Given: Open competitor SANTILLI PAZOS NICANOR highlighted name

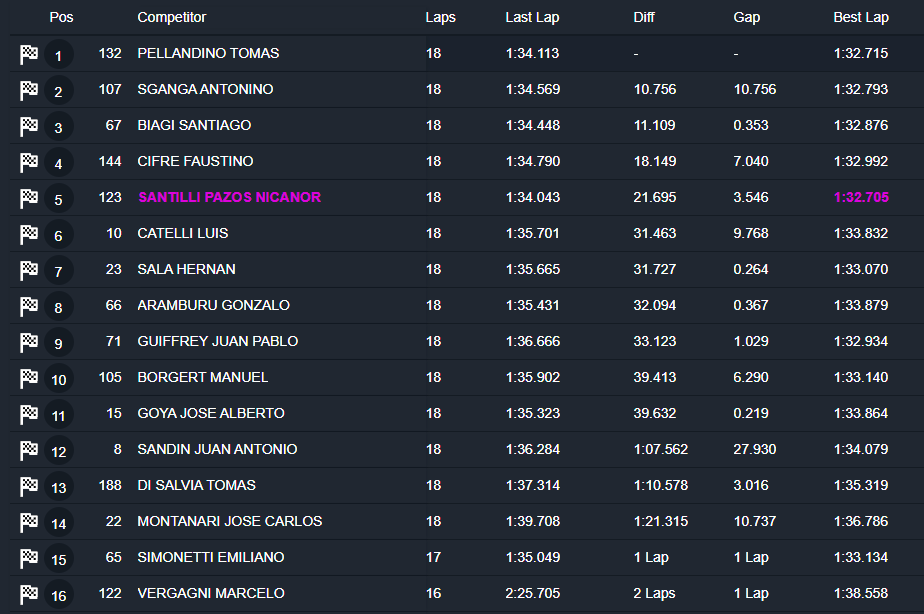Looking at the screenshot, I should pos(229,197).
